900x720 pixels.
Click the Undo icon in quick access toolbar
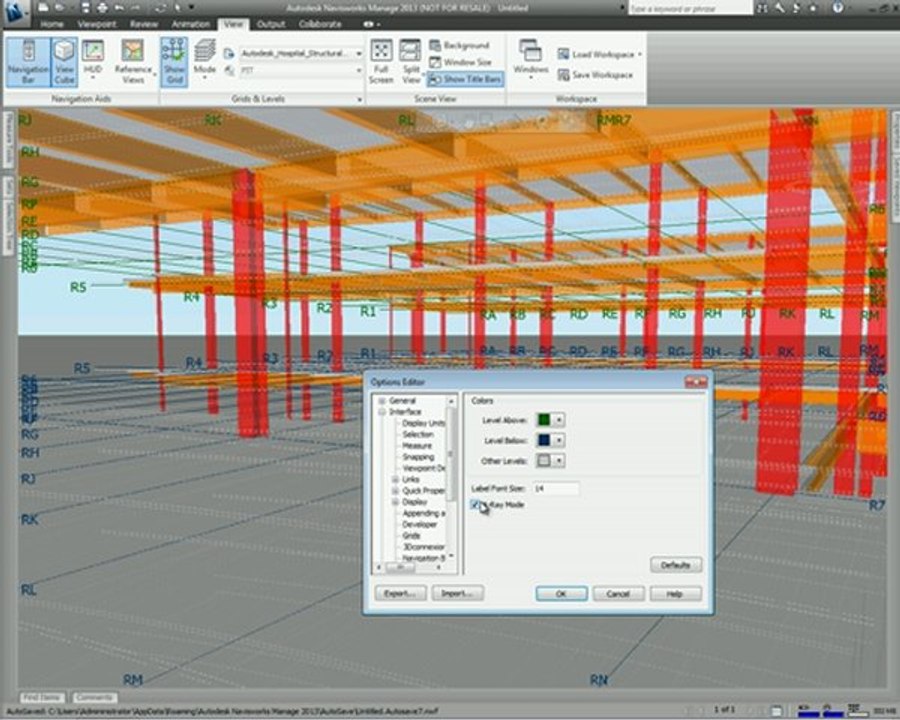[119, 7]
